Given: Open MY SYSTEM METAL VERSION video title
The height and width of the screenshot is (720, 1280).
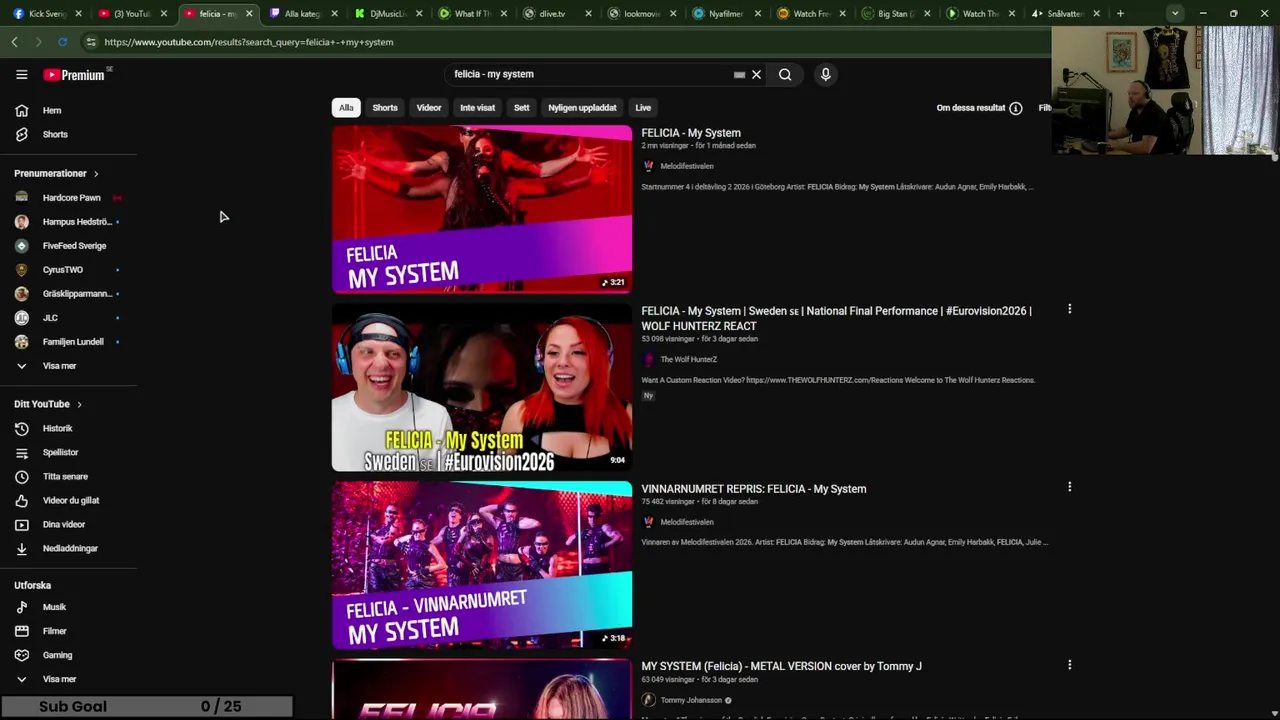Looking at the screenshot, I should [x=781, y=666].
